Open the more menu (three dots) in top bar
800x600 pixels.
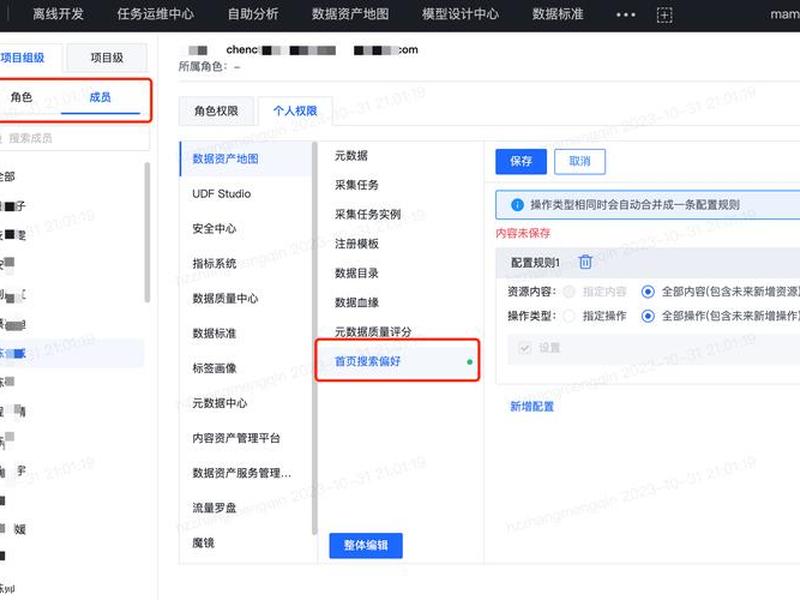626,15
